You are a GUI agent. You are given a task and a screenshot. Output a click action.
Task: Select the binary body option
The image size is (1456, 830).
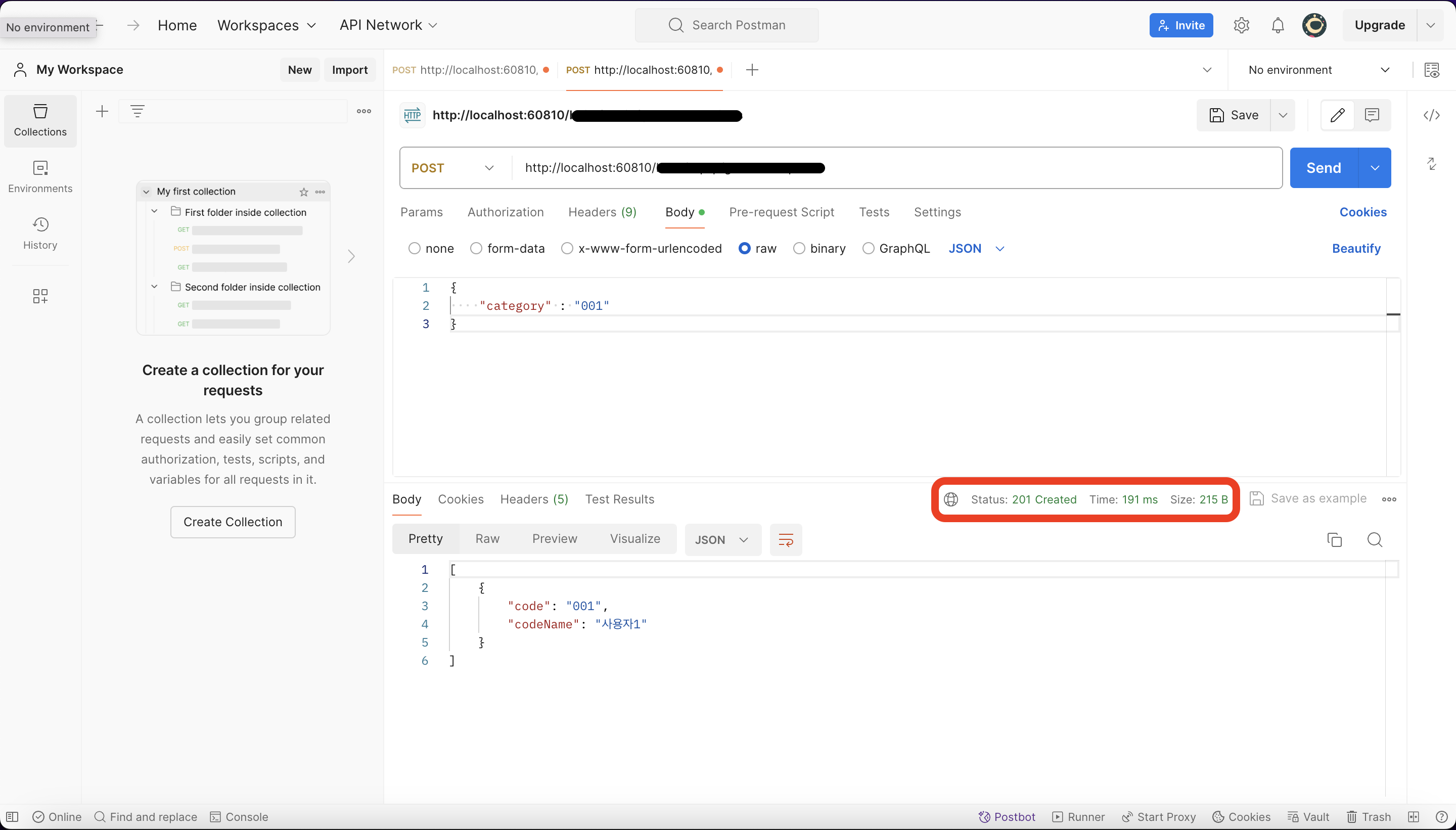pos(799,249)
